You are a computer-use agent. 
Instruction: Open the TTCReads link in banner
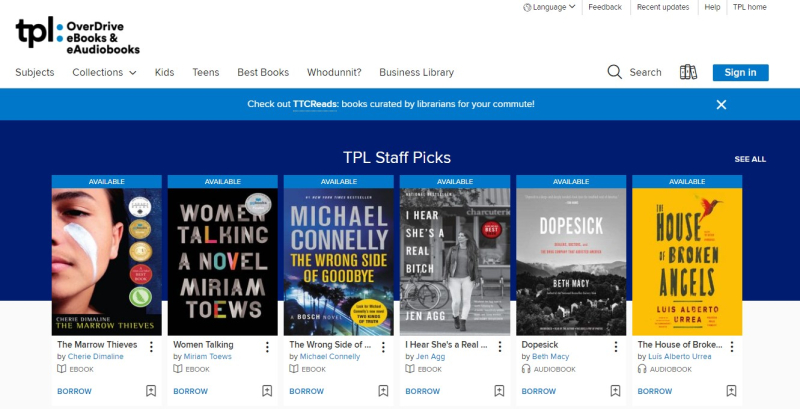315,104
